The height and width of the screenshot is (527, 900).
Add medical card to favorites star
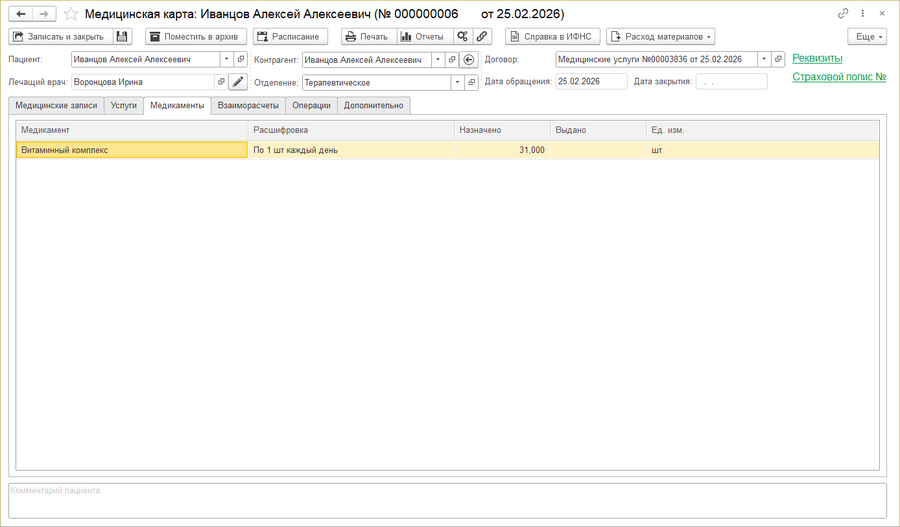tap(71, 14)
